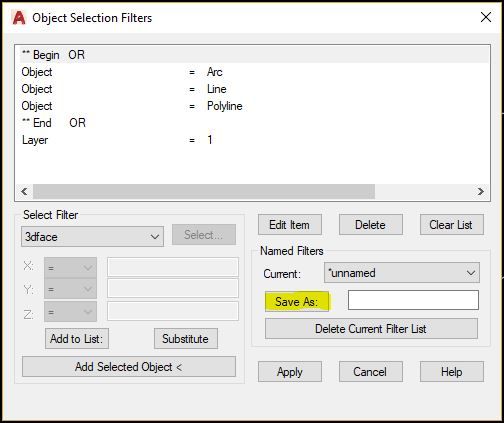Click Add to List button
Screen dimensions: 504x423
(77, 339)
